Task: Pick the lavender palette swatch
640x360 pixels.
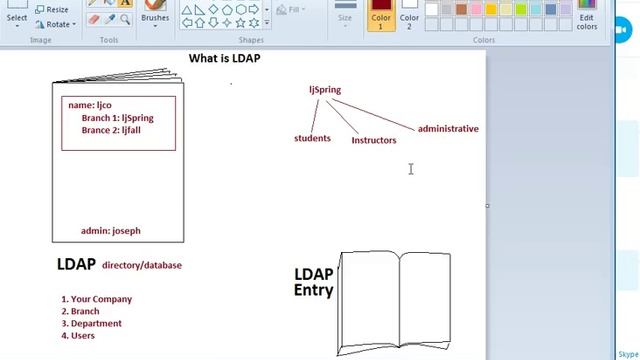Action: (566, 9)
